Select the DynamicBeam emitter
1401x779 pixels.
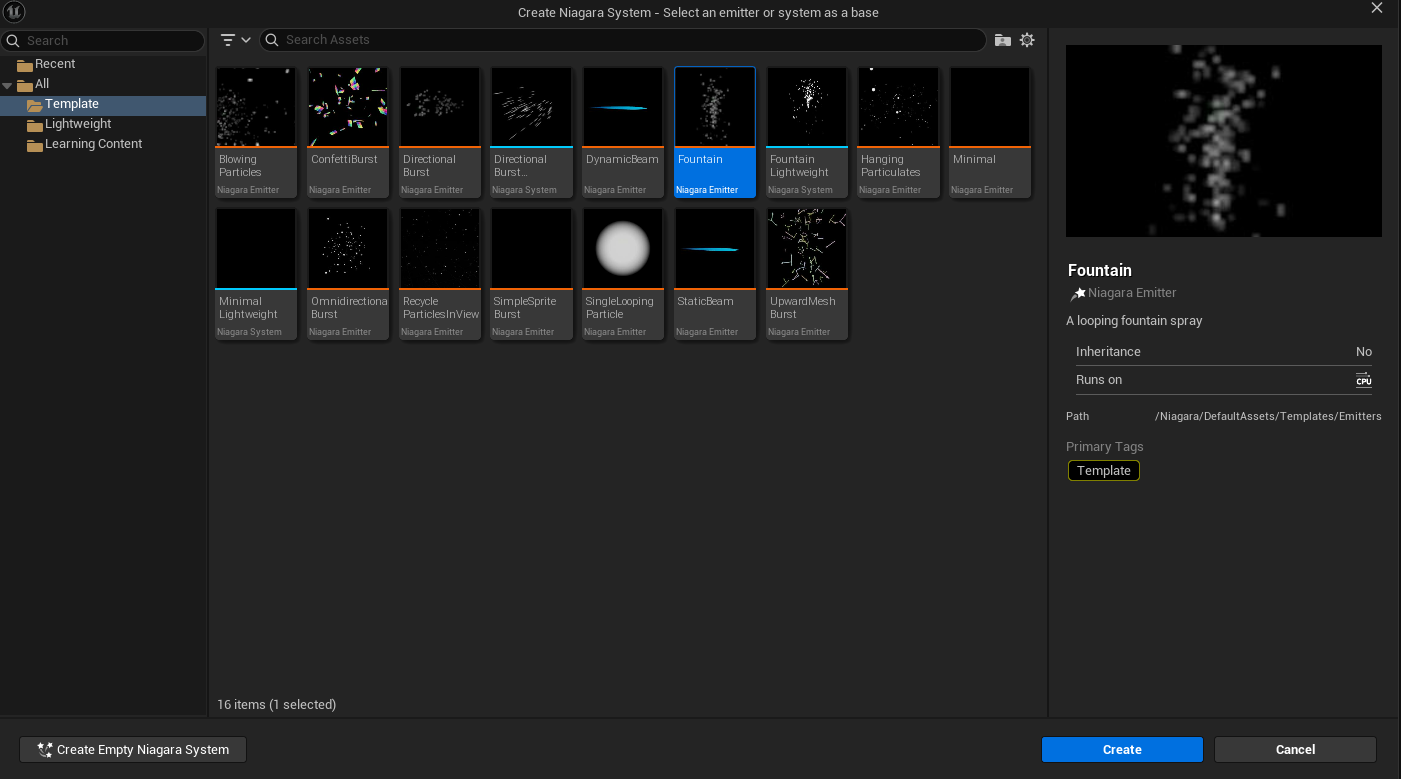click(623, 132)
